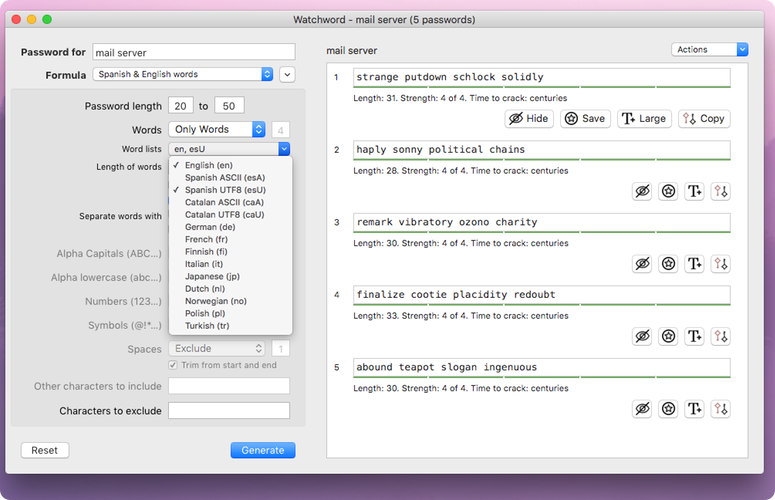The image size is (775, 500).
Task: Hide password 2 with the eye icon
Action: point(643,191)
